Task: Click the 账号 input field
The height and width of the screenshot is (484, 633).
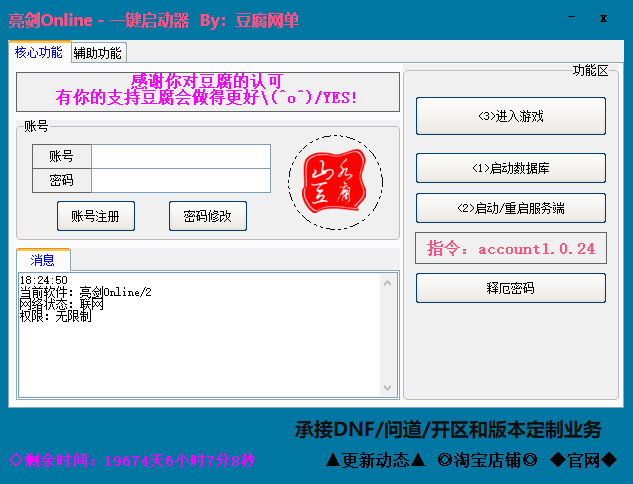Action: click(181, 156)
